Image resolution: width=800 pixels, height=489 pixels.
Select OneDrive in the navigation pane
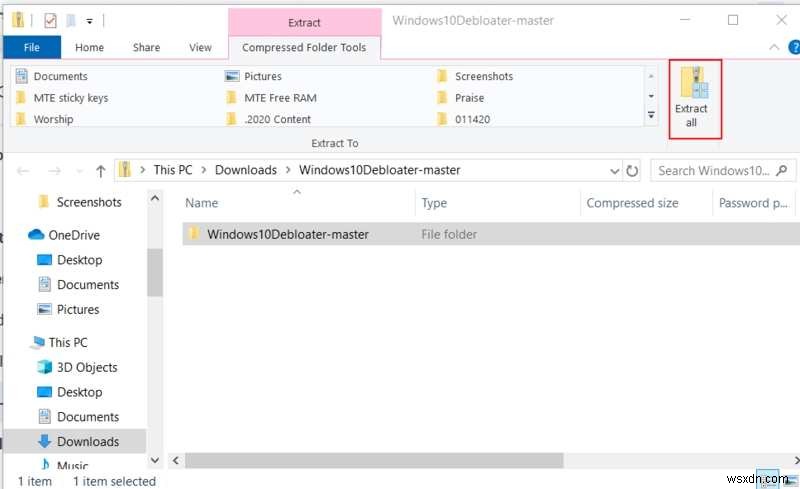tap(64, 235)
